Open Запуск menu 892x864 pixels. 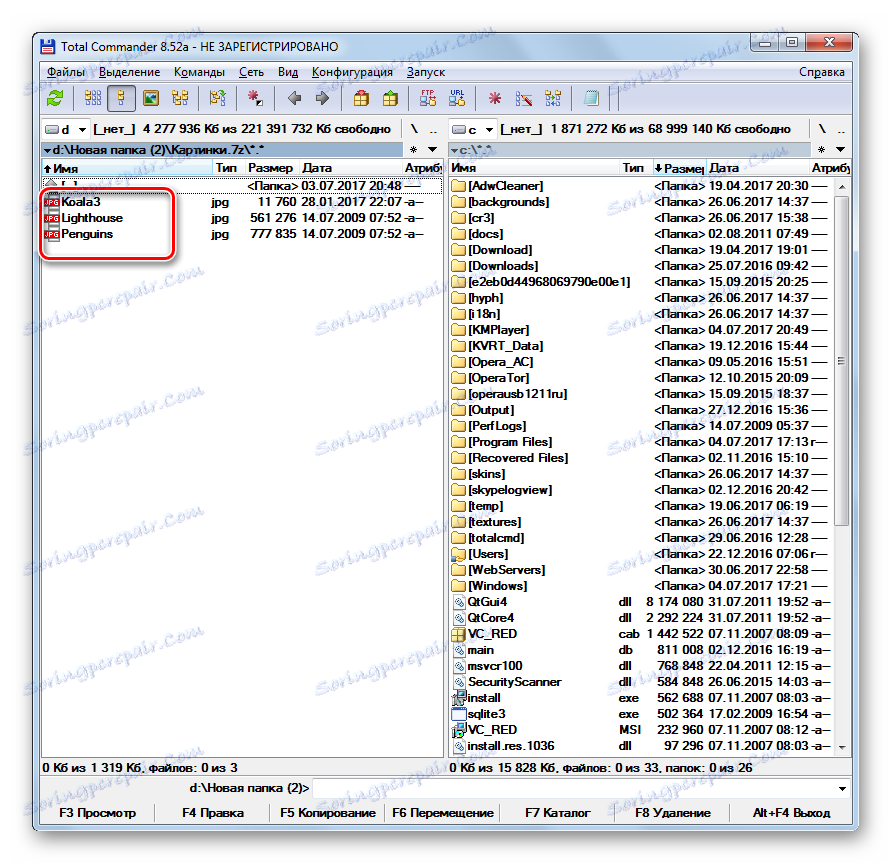point(426,72)
